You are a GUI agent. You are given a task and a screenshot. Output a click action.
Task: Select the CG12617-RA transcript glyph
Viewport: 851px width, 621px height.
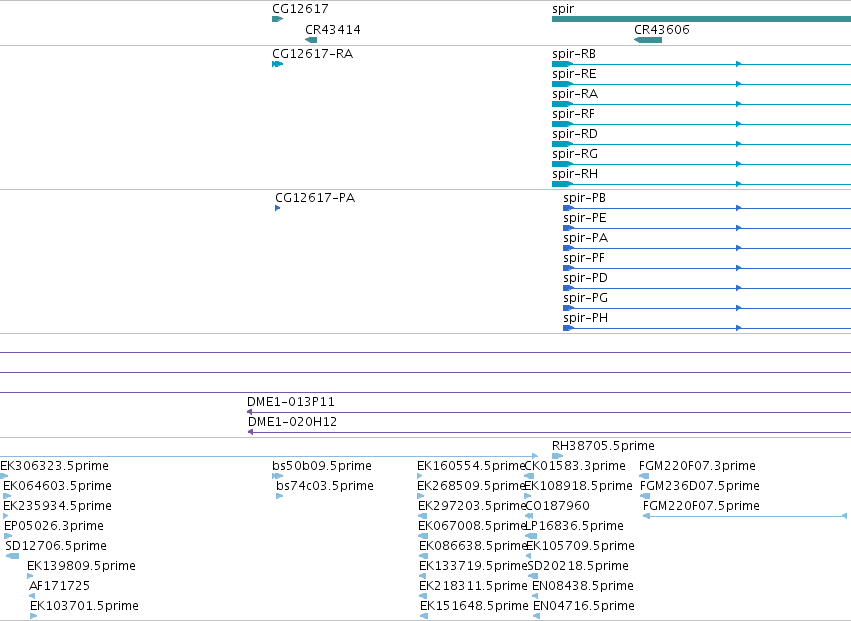tap(277, 64)
